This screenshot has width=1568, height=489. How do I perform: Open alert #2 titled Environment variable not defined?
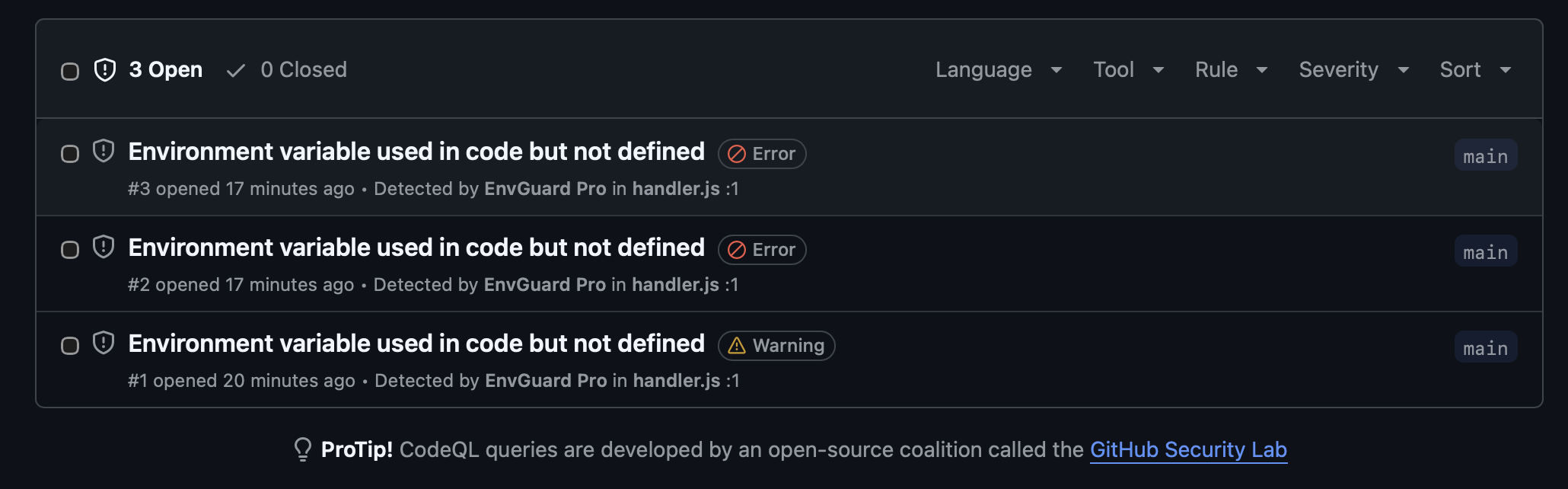pyautogui.click(x=416, y=247)
